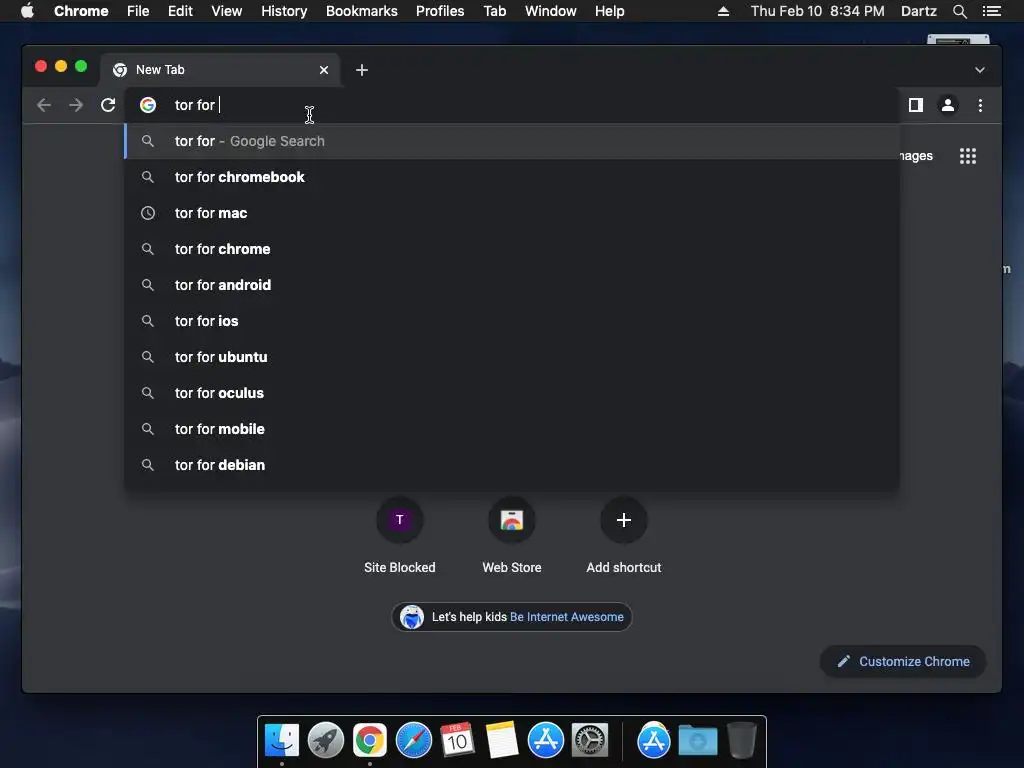Screen dimensions: 1024x768
Task: Select the New Tab tab
Action: point(219,70)
